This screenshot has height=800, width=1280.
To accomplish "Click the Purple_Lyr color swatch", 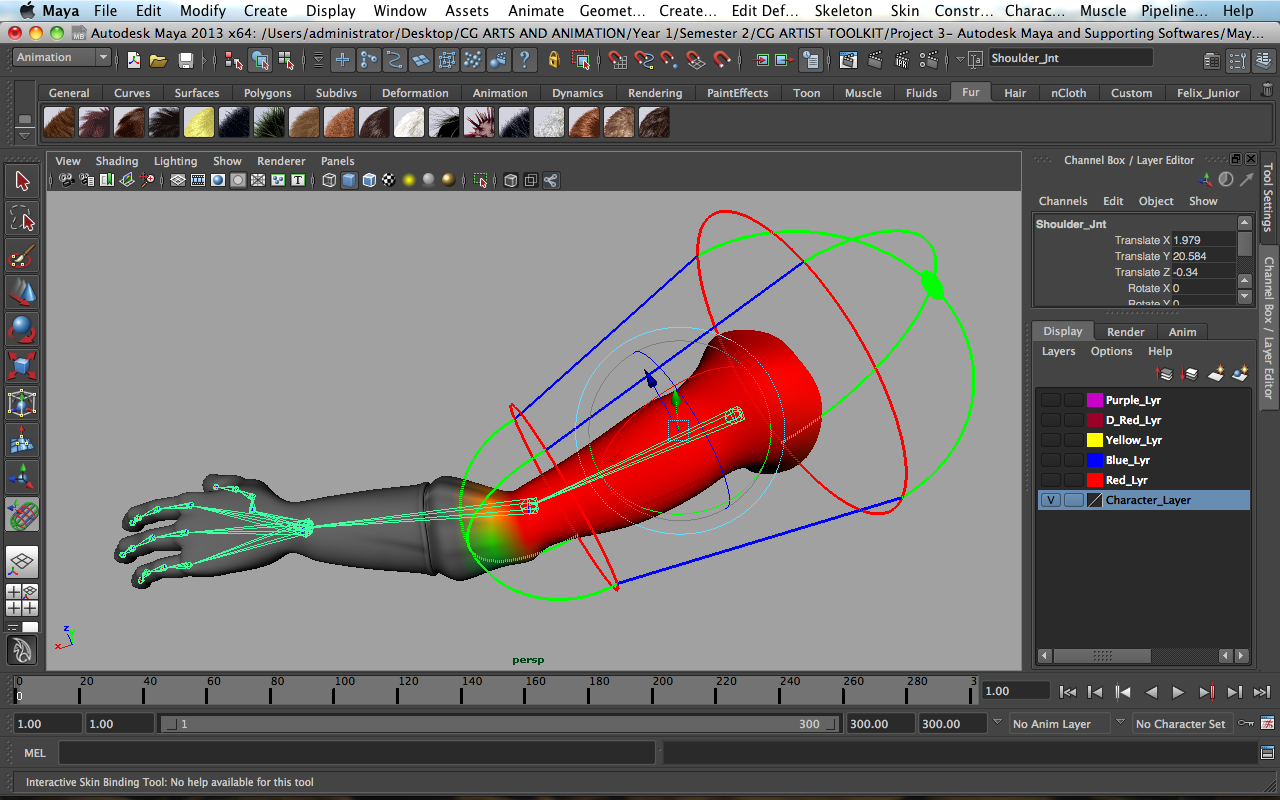I will [x=1095, y=400].
